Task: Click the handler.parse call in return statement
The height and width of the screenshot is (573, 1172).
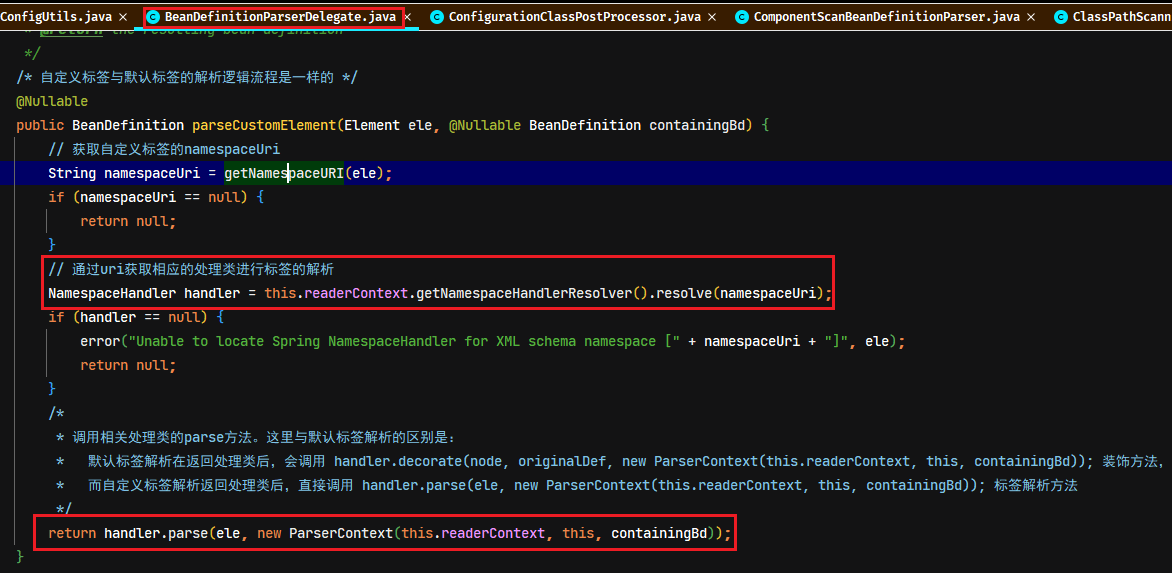Action: (x=155, y=533)
